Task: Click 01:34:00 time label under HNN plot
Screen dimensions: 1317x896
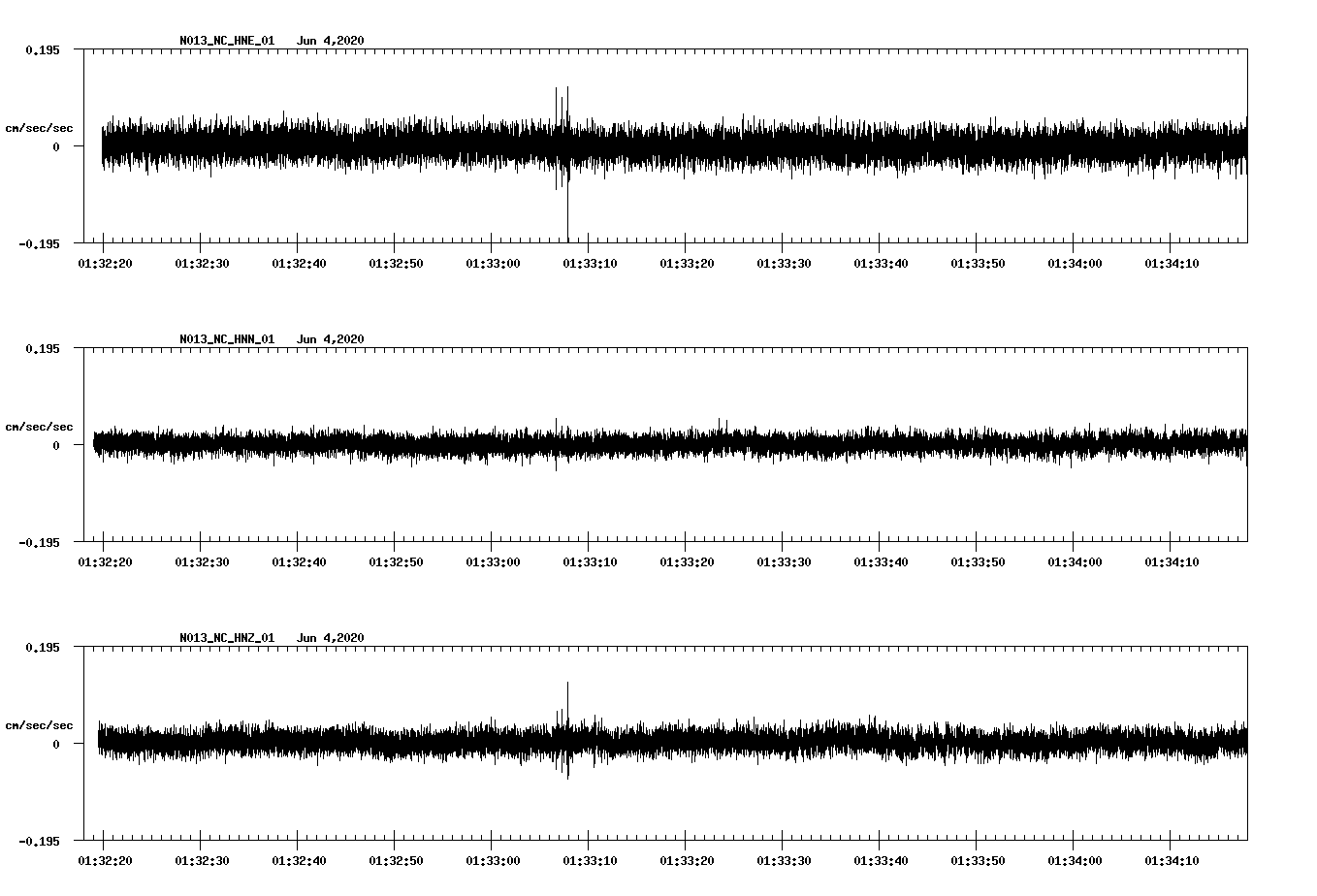Action: (x=1075, y=562)
